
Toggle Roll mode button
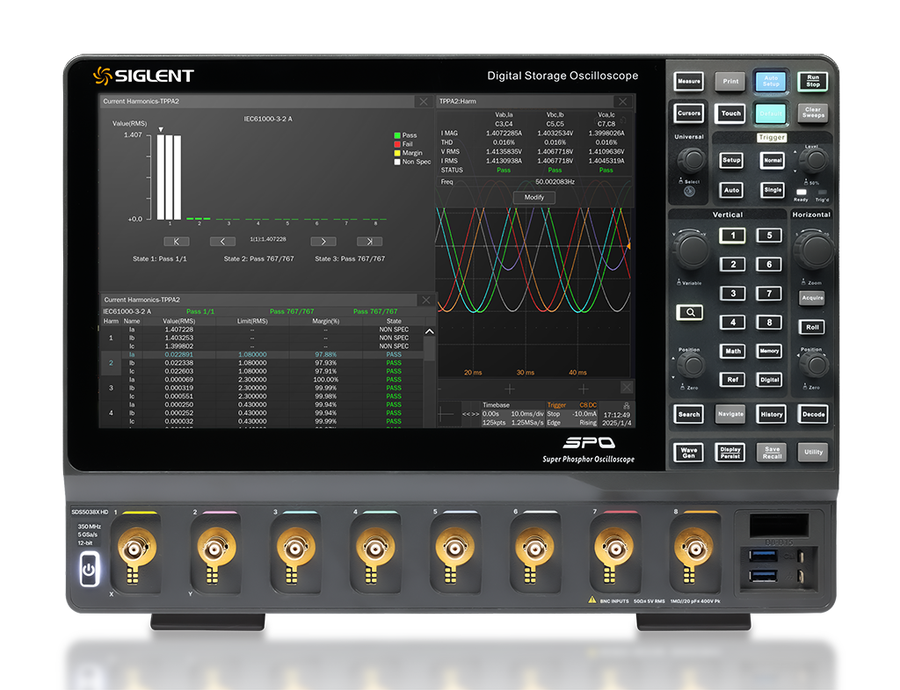(812, 327)
